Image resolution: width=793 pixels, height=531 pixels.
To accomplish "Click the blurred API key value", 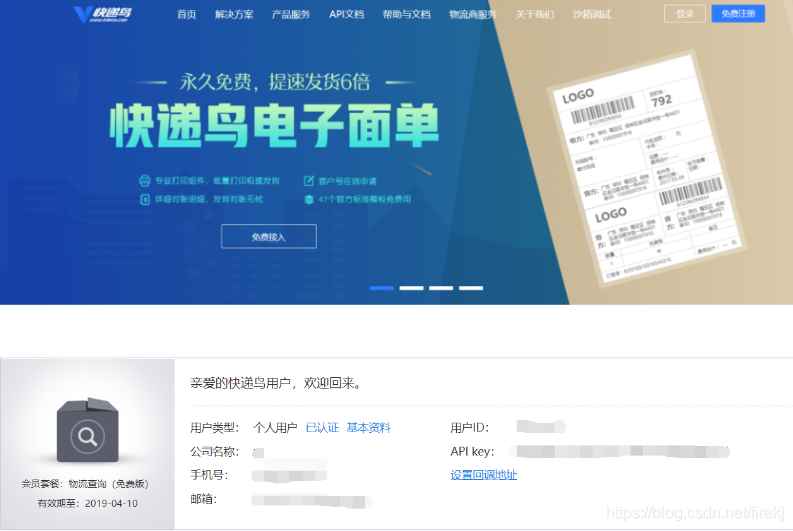I will [619, 451].
